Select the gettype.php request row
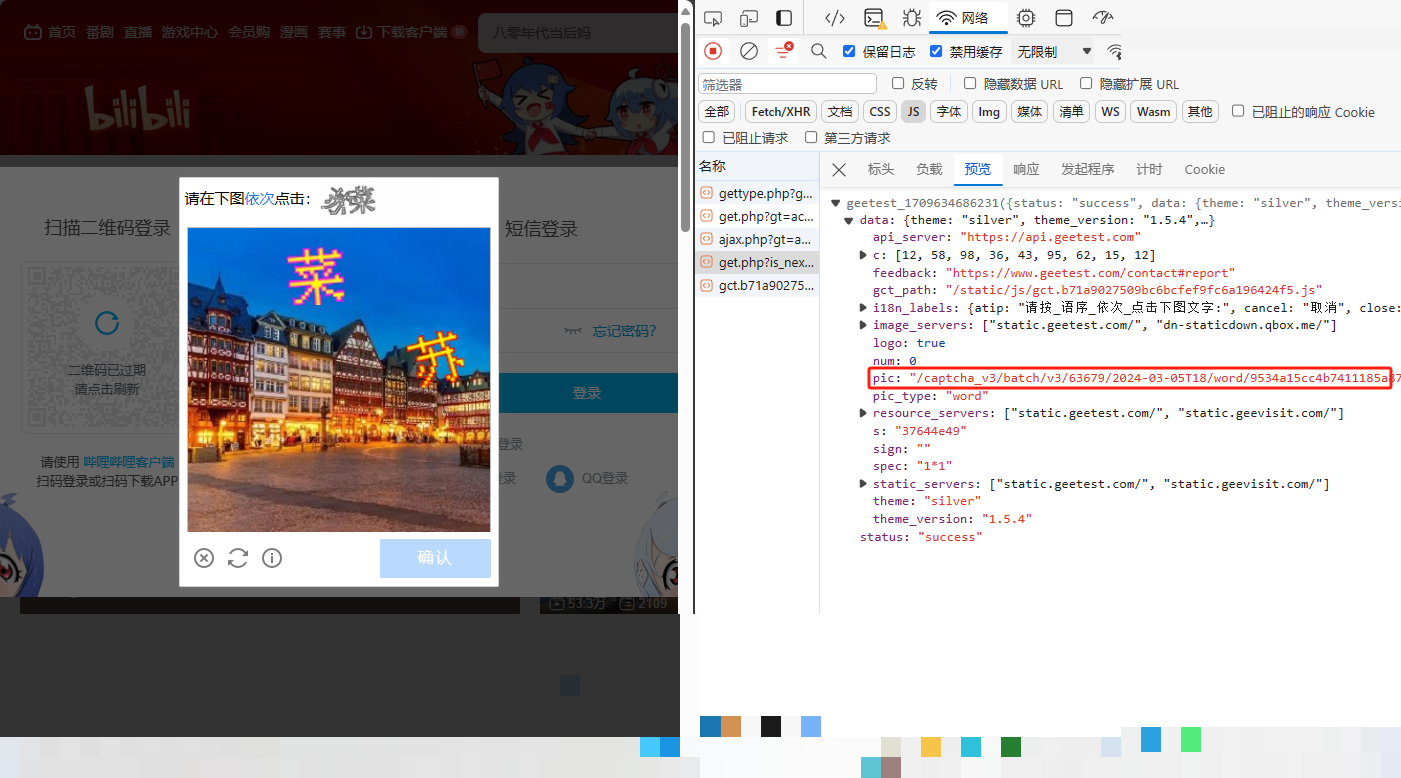The width and height of the screenshot is (1401, 778). tap(757, 193)
